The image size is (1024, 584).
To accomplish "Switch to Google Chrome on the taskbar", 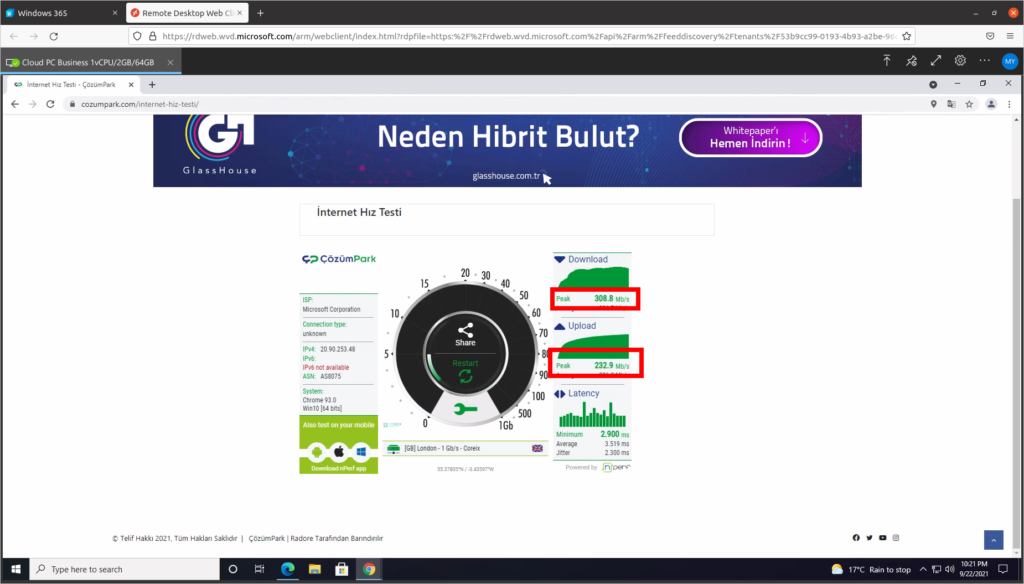I will 369,569.
